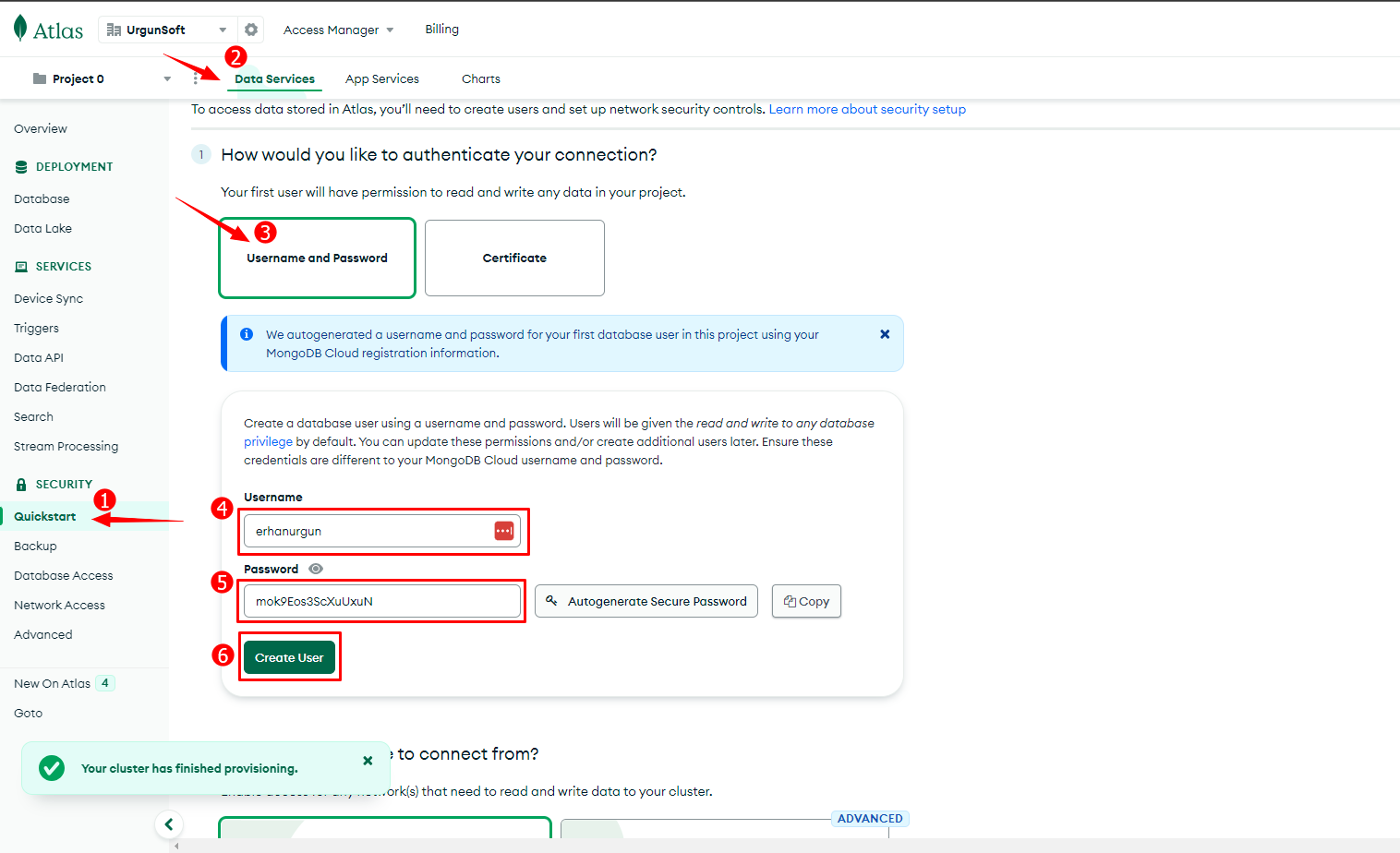
Task: Open New On Atlas item
Action: point(52,683)
